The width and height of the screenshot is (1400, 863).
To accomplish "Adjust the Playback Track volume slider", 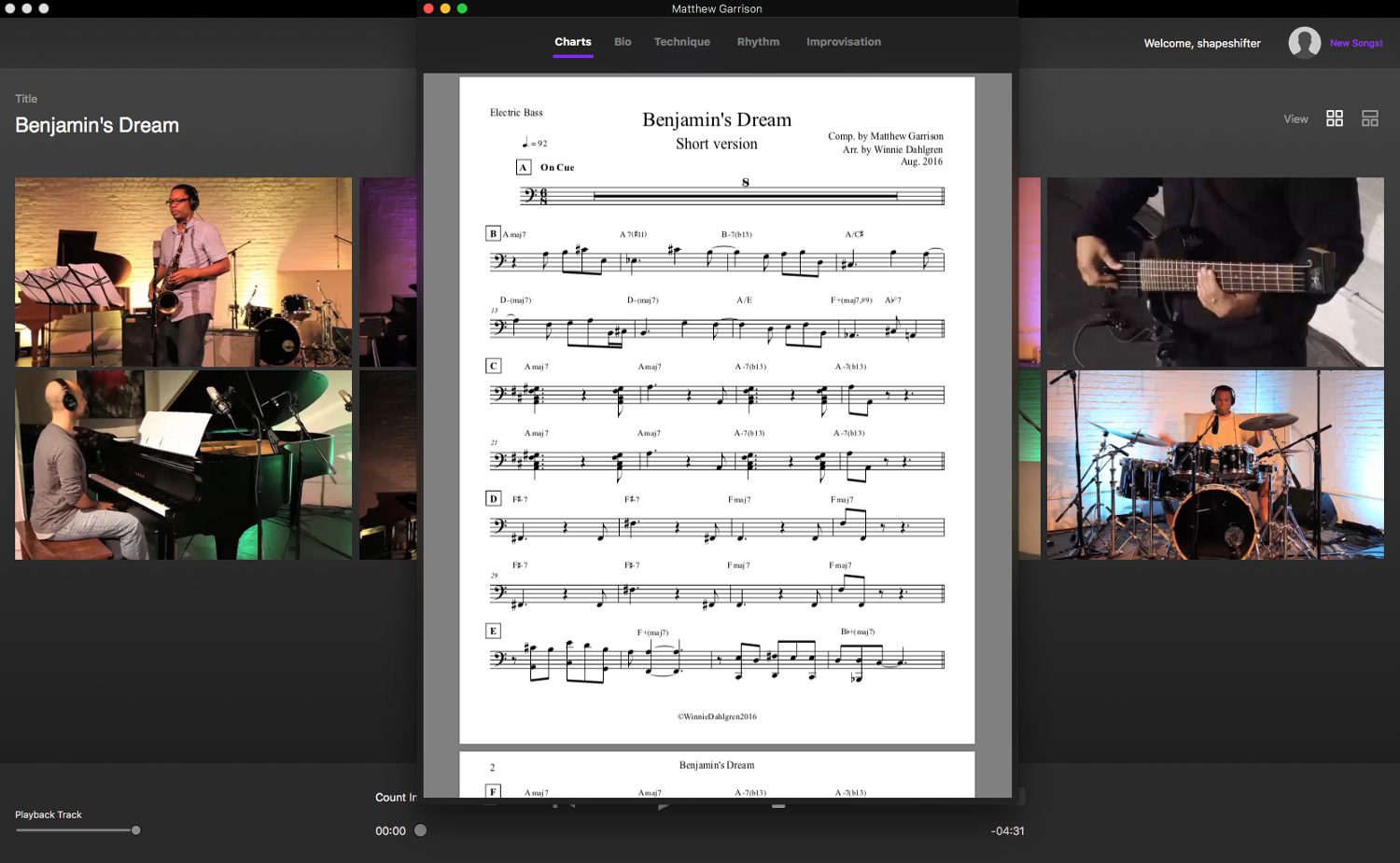I will click(135, 829).
